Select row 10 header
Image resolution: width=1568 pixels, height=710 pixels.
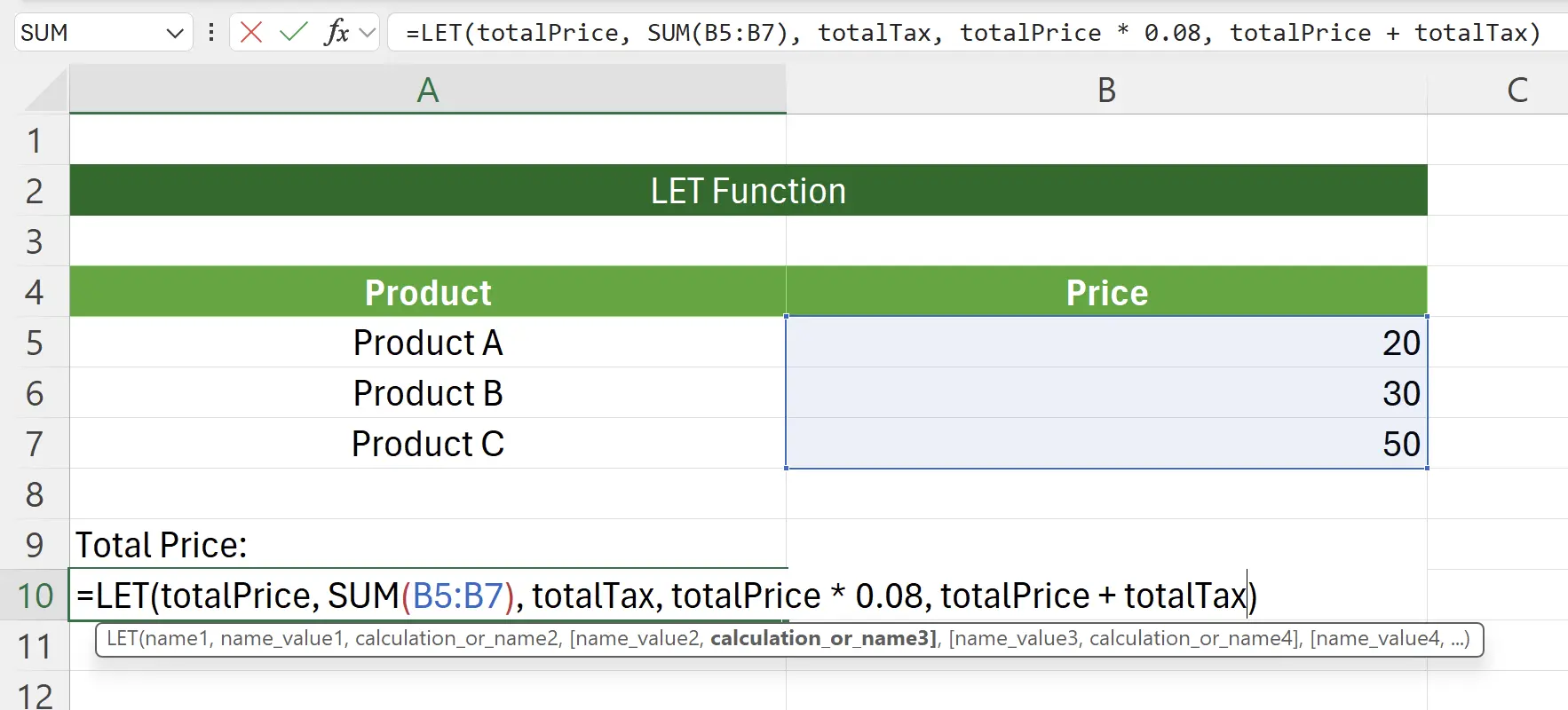(x=35, y=596)
